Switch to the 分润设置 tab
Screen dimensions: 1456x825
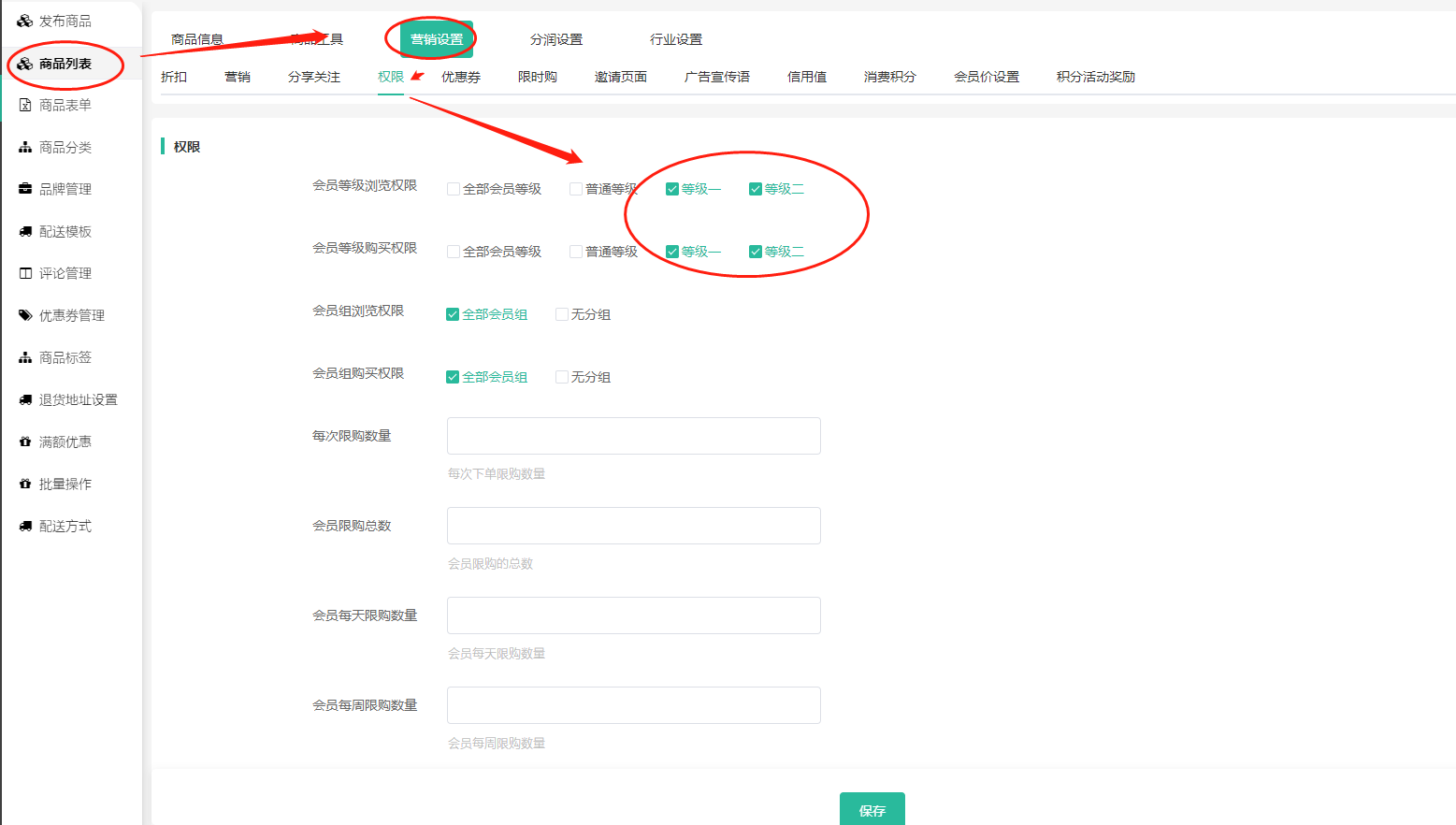pos(555,39)
